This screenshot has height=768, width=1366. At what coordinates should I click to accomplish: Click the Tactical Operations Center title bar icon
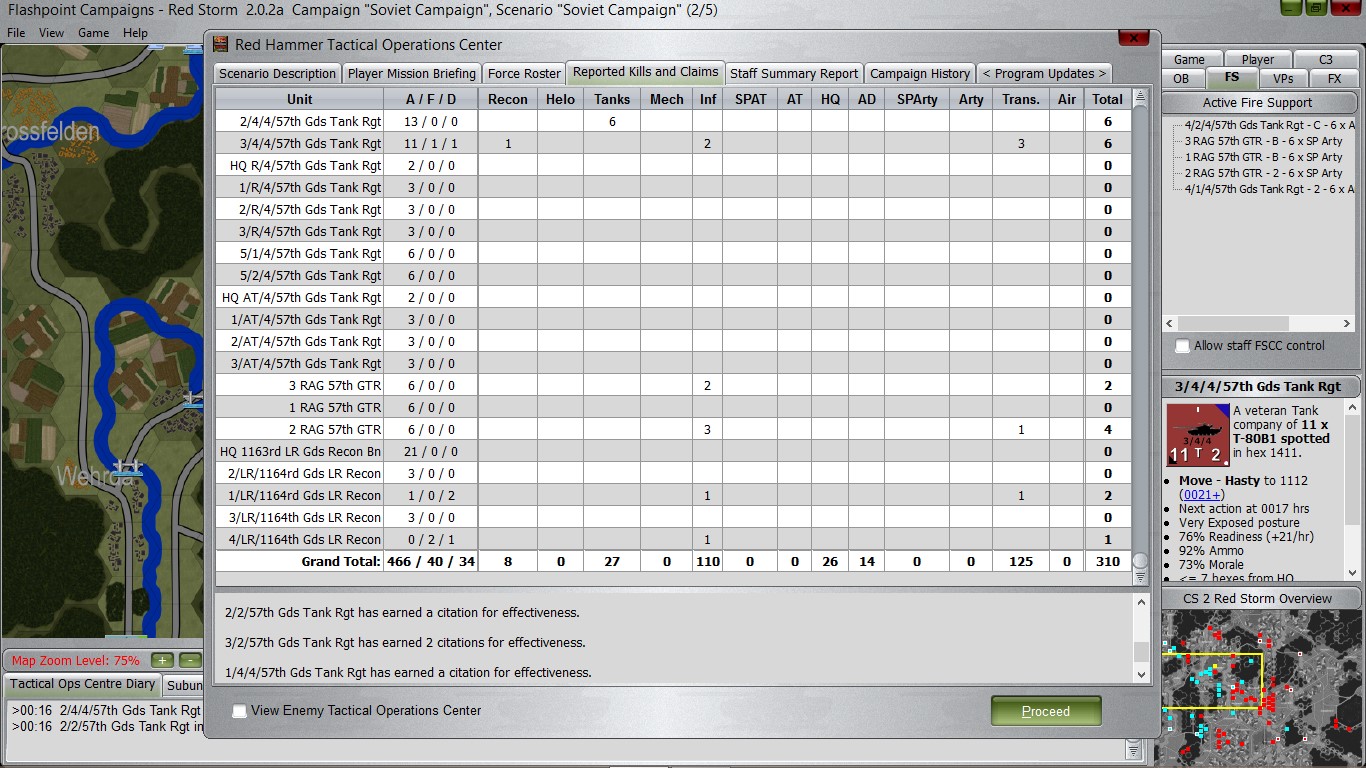point(221,44)
